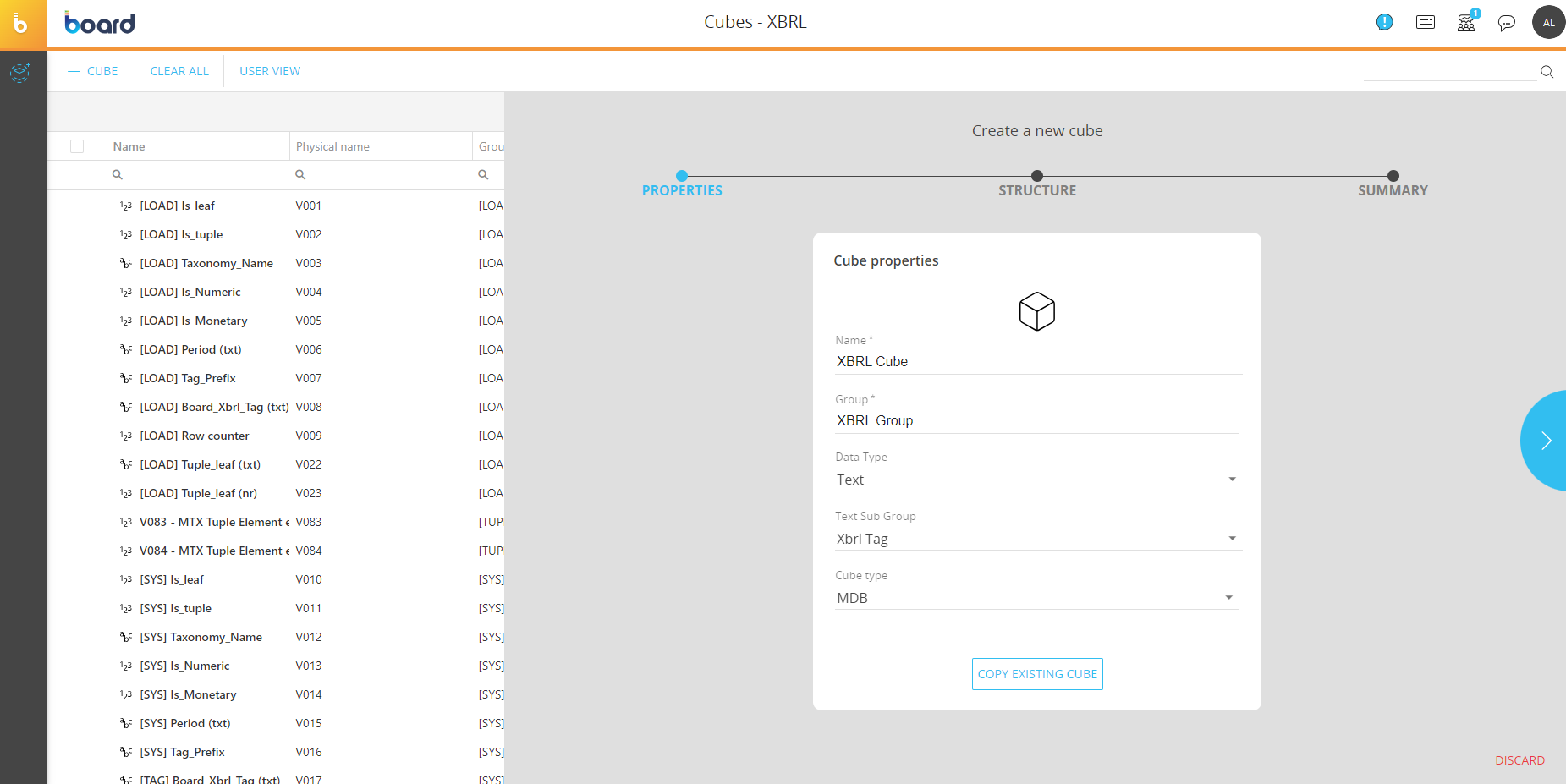Click the COPY EXISTING CUBE button

pos(1037,674)
